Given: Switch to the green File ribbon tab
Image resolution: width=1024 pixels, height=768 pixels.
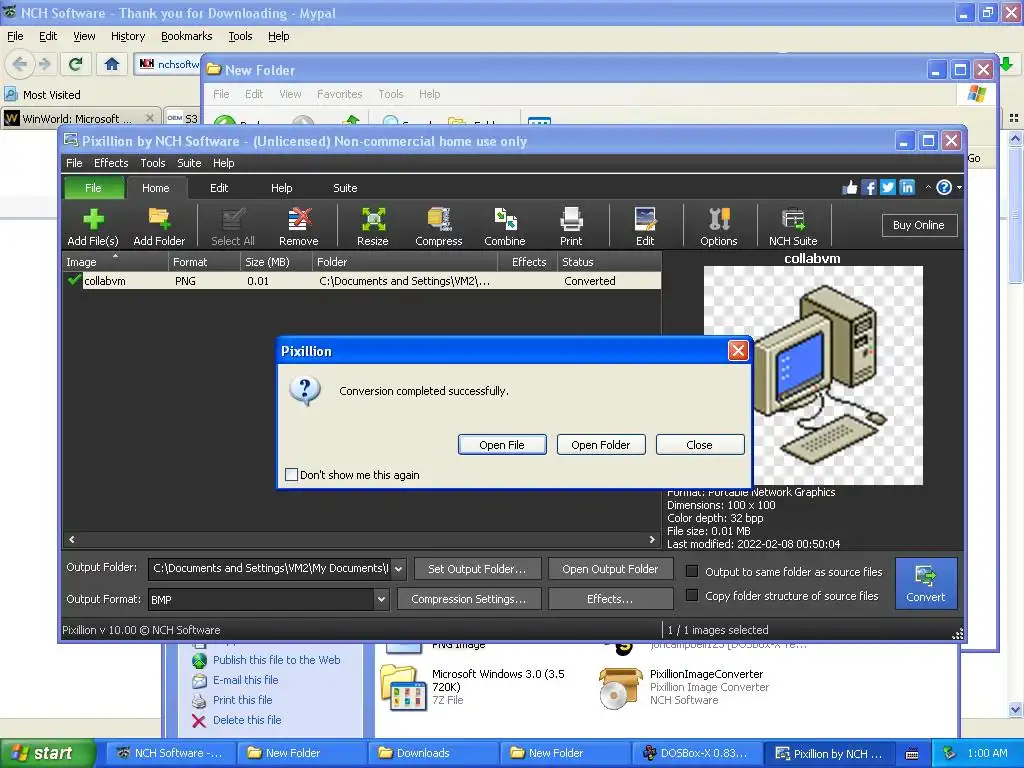Looking at the screenshot, I should [93, 188].
